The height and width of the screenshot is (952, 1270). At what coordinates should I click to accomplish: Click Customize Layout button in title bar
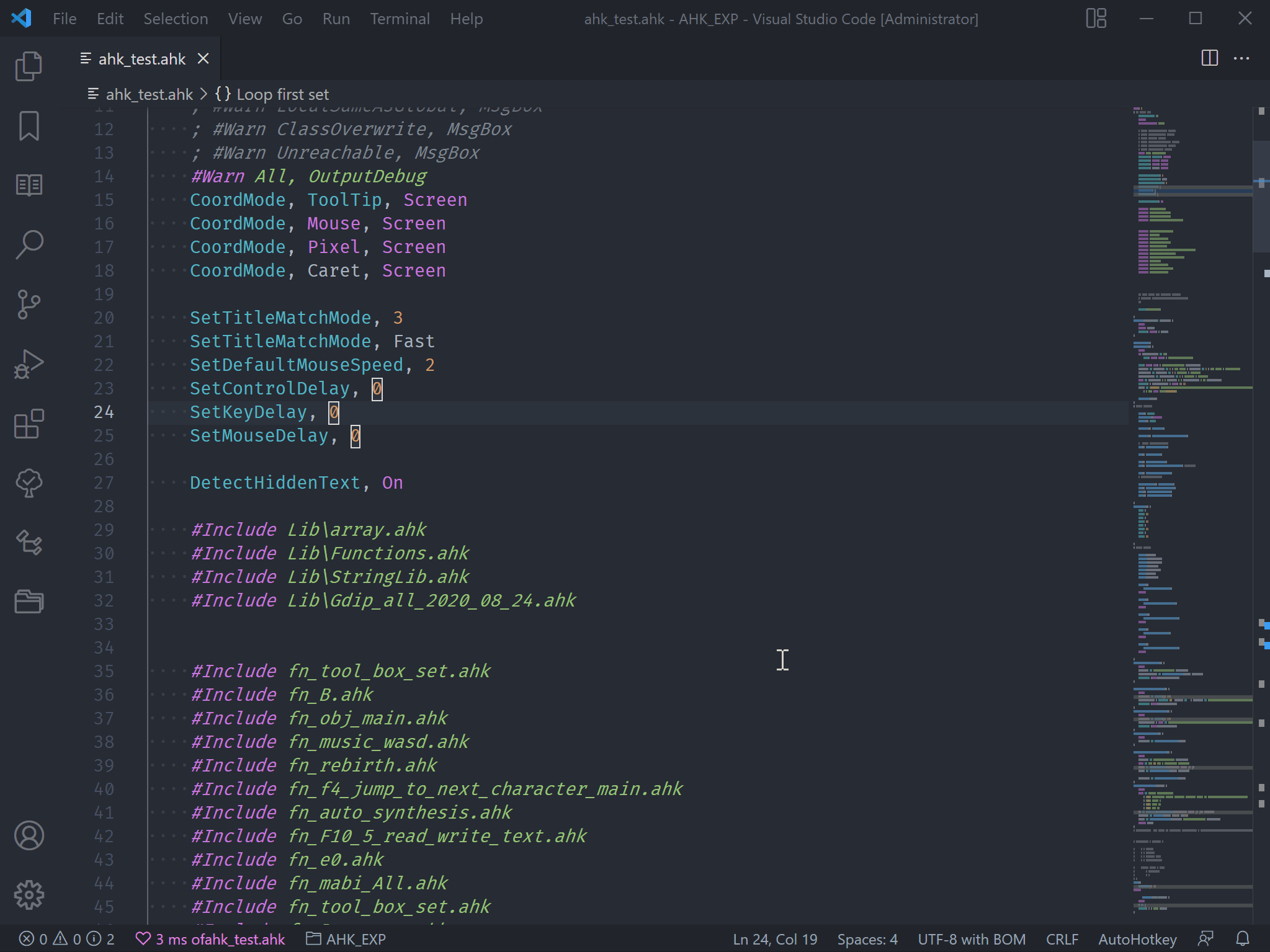tap(1096, 19)
